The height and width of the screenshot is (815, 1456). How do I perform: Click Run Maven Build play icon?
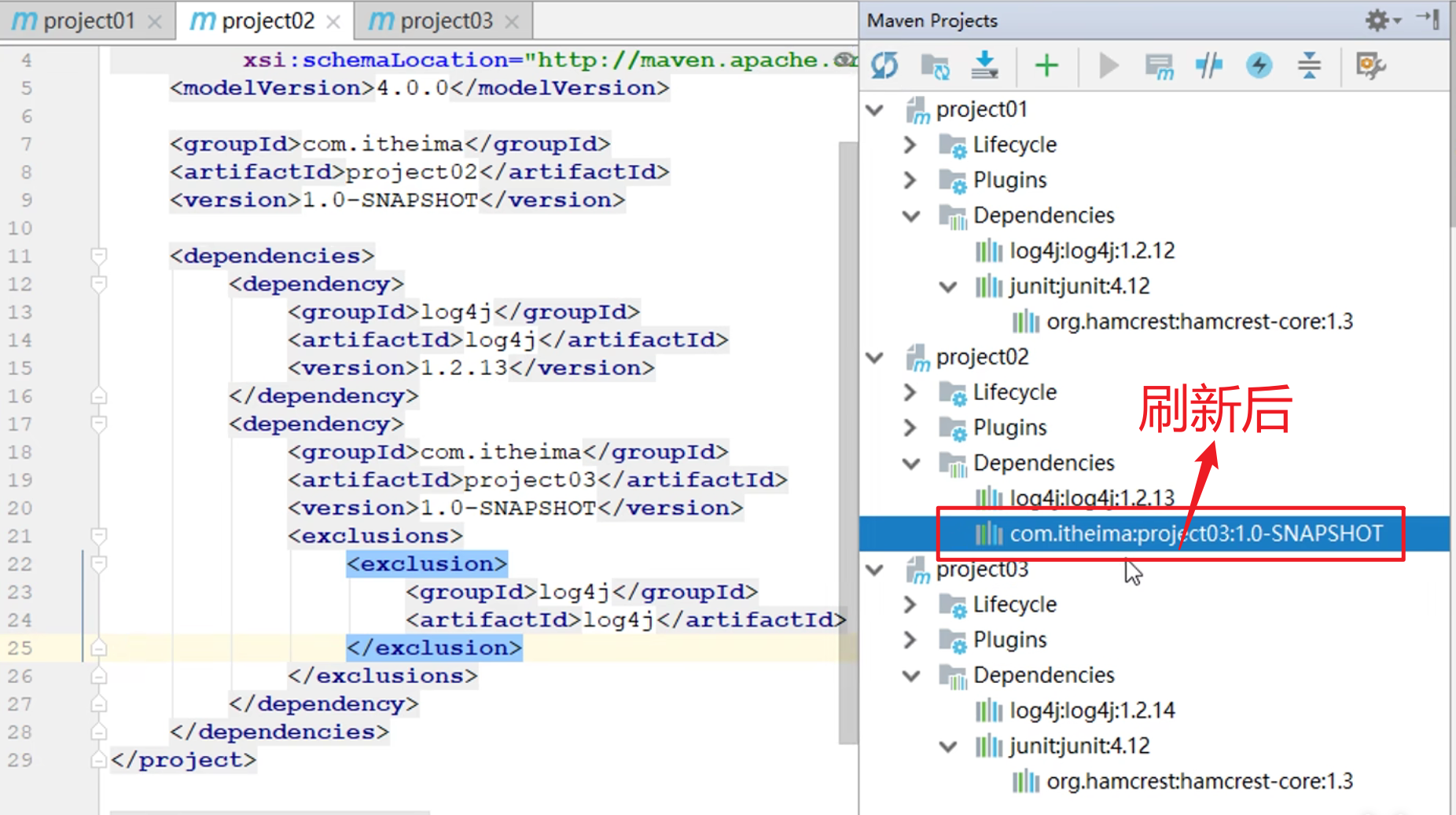[x=1109, y=65]
